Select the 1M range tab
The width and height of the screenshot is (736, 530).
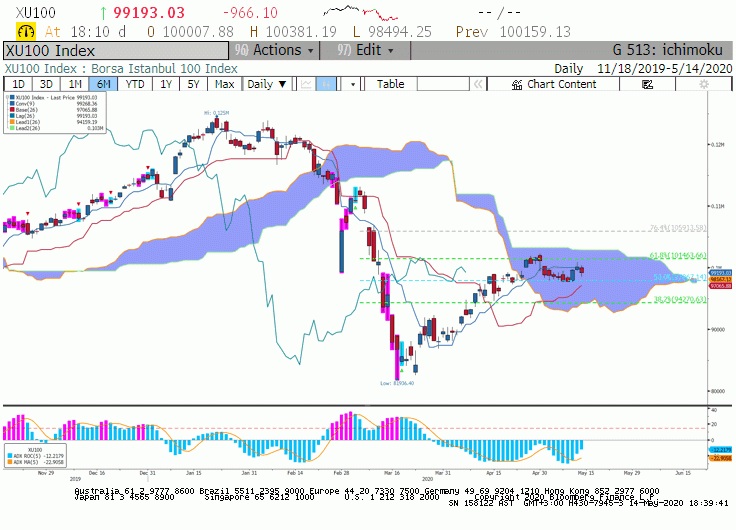[75, 84]
